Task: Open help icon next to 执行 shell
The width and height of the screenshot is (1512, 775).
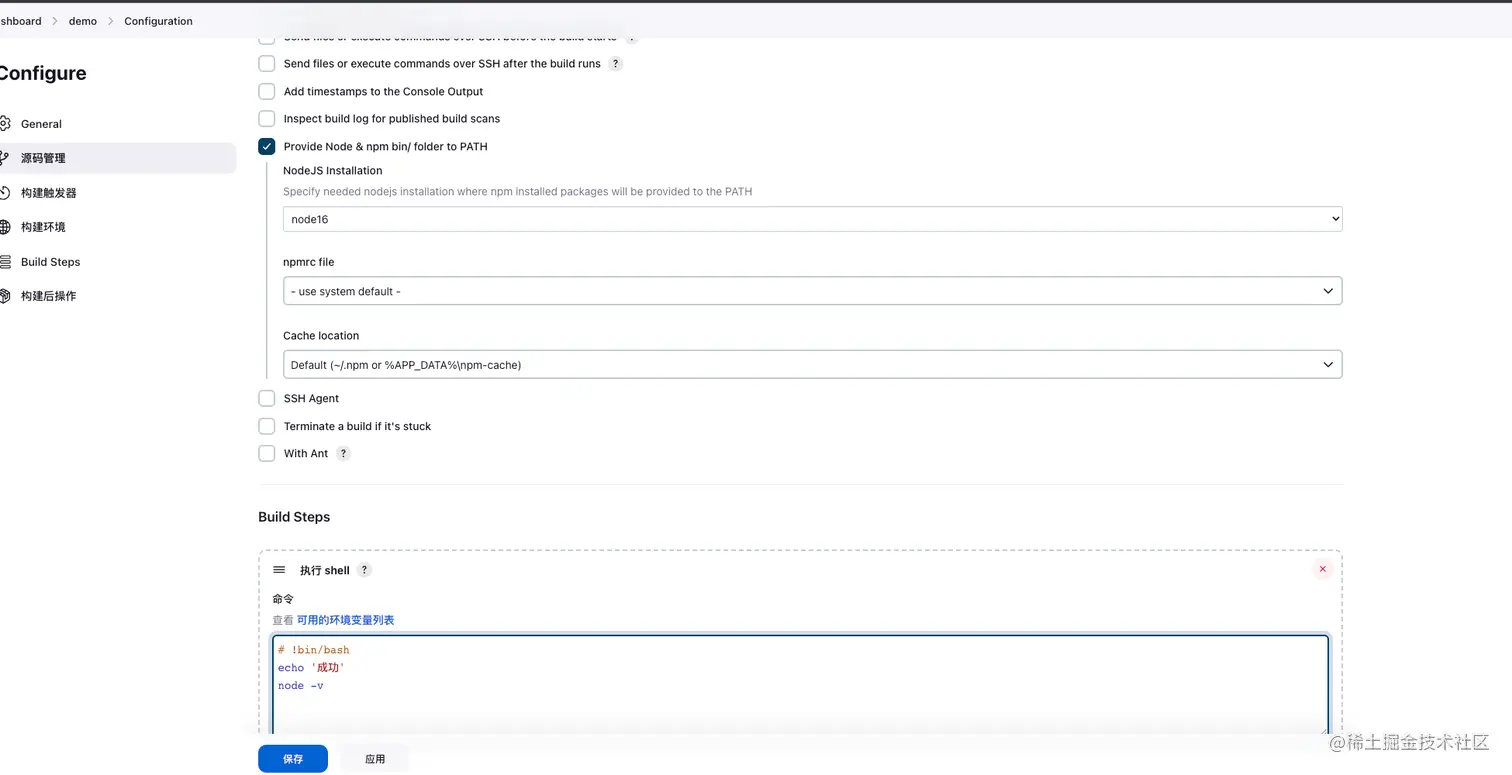Action: tap(365, 570)
